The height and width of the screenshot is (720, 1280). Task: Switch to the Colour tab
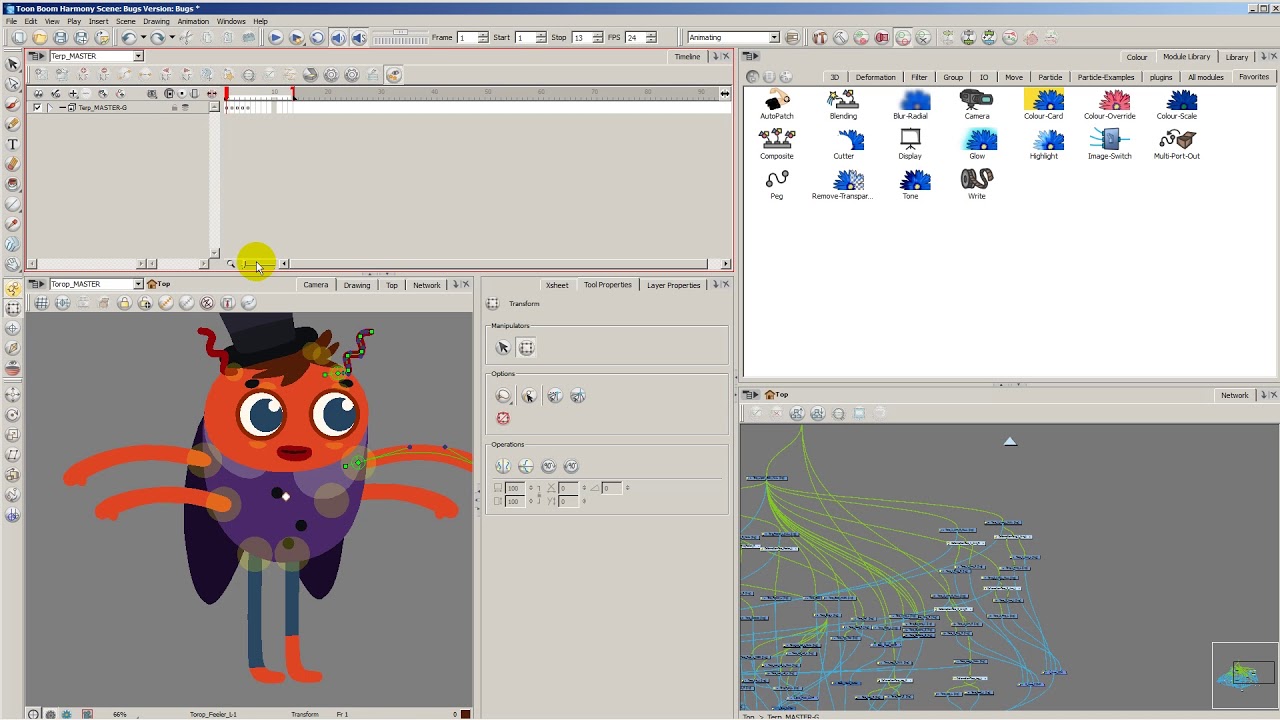(1137, 57)
